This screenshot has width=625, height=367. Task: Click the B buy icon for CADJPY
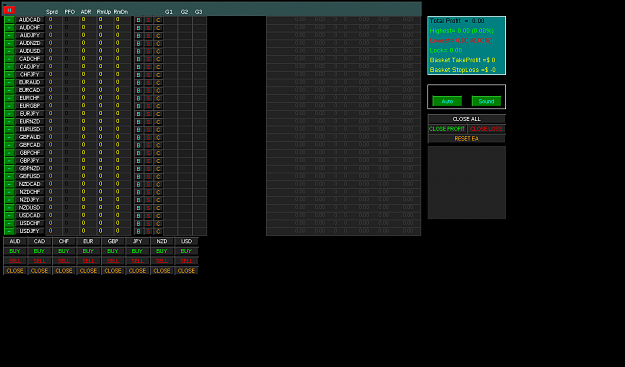click(138, 67)
